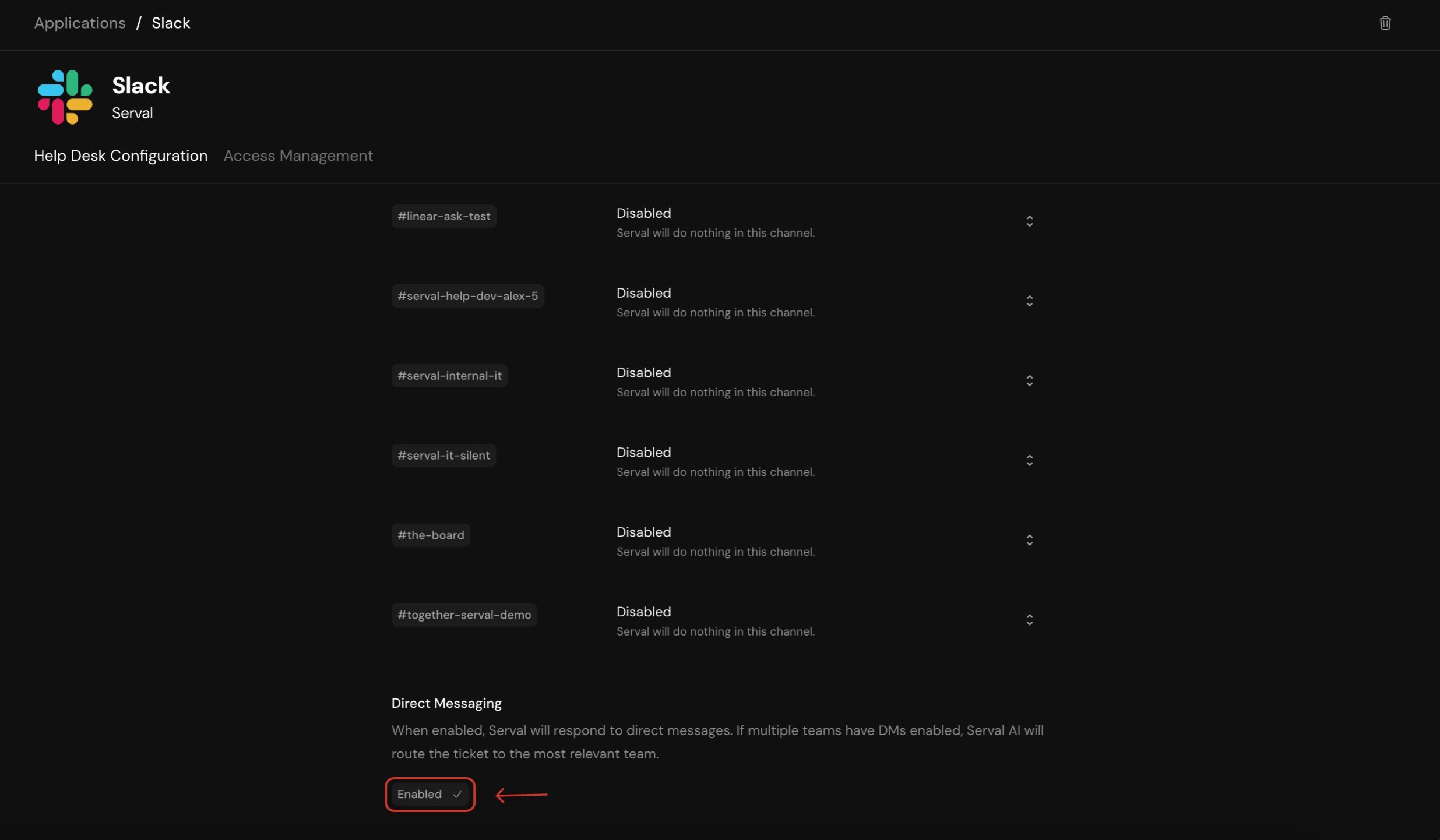The width and height of the screenshot is (1440, 840).
Task: Click the #linear-ask-test channel tag
Action: click(x=444, y=216)
